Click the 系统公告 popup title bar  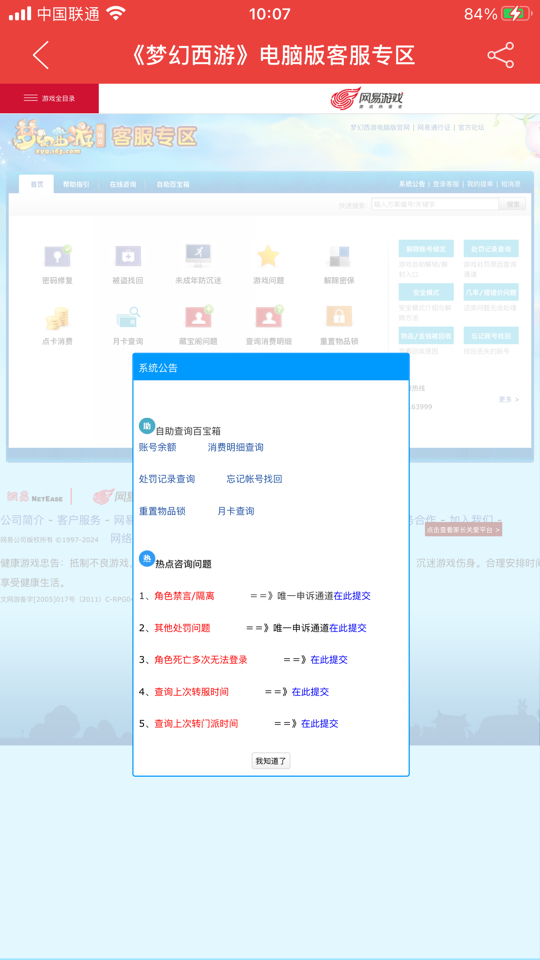(271, 367)
